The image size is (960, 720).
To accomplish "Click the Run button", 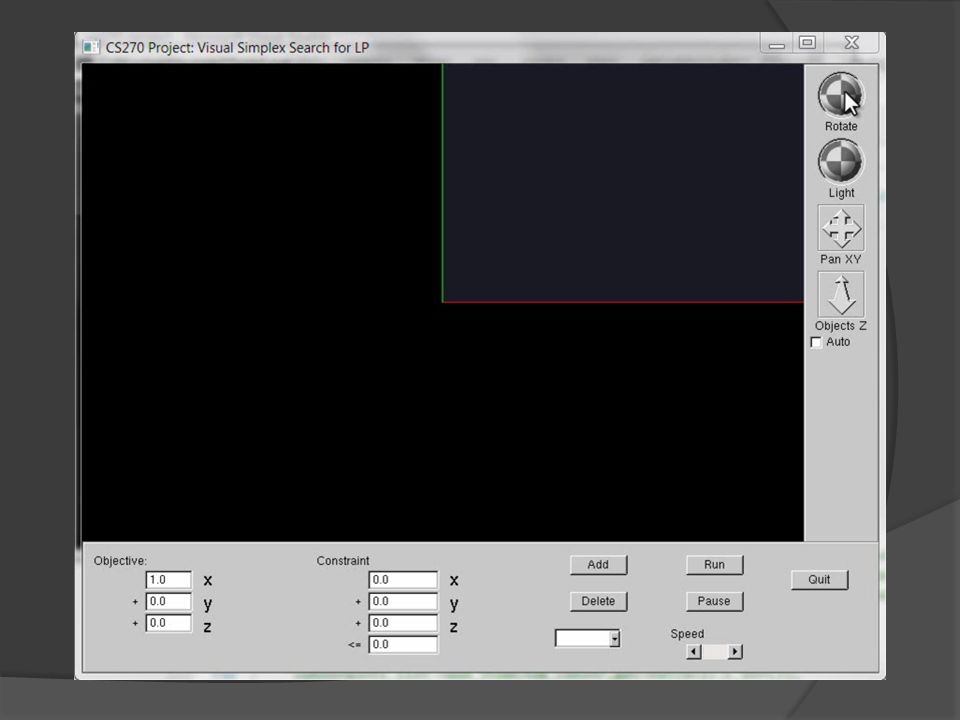I will coord(714,564).
